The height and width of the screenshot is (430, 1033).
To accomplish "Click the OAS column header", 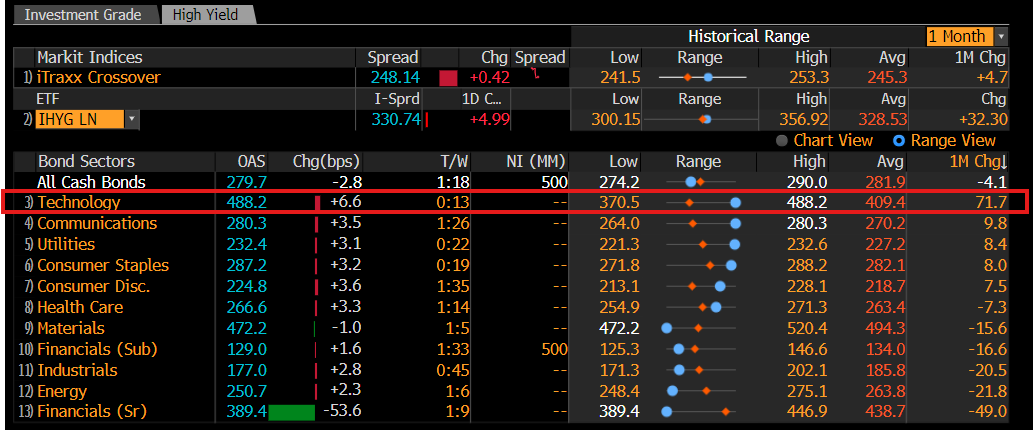I will click(252, 161).
